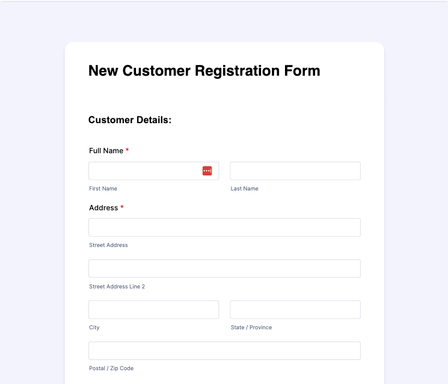Screen dimensions: 448x384
Task: Focus the Last Name input field
Action: (x=295, y=171)
